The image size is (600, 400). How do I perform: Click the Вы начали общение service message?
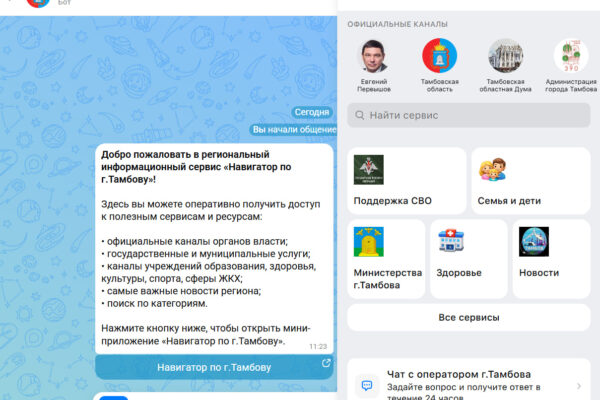tap(293, 129)
